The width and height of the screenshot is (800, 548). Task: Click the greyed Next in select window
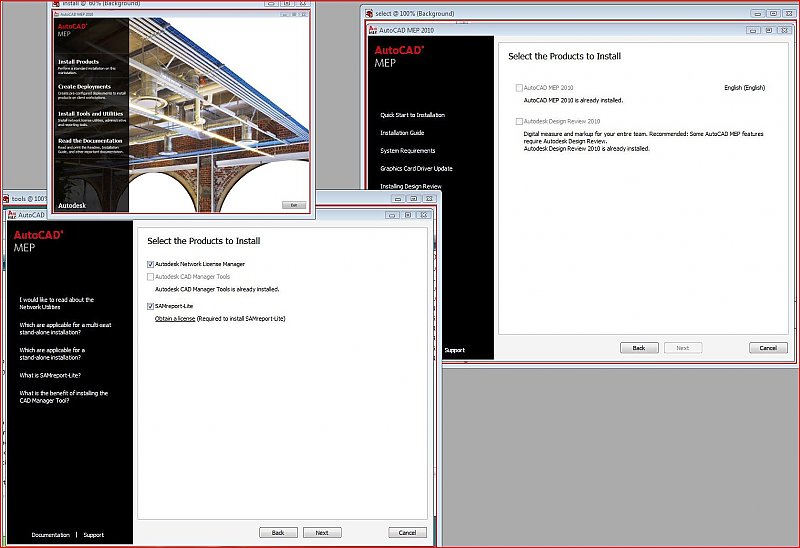pyautogui.click(x=683, y=348)
